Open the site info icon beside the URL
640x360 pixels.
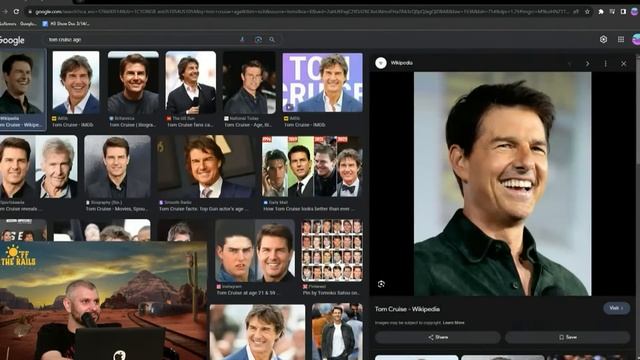30,12
